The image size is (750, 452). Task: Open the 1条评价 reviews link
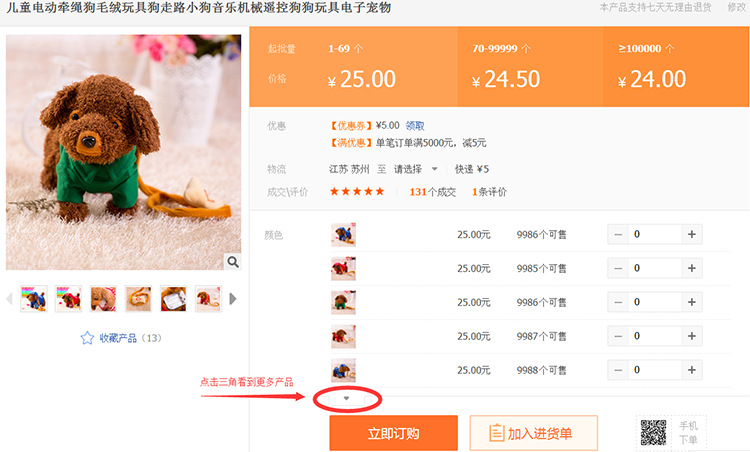[489, 192]
